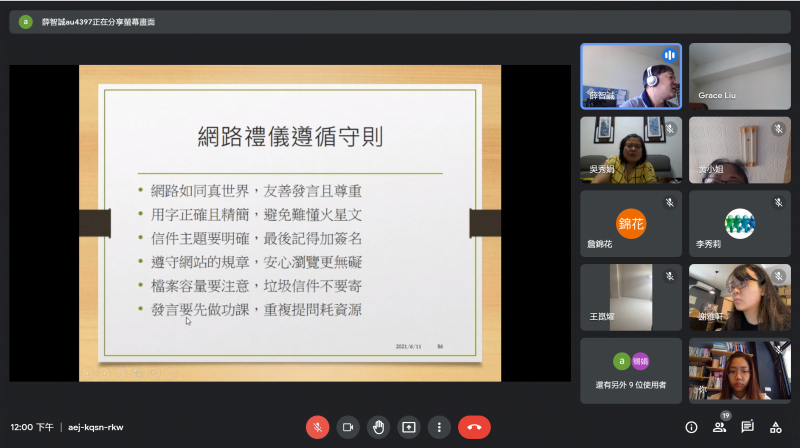The width and height of the screenshot is (800, 448).
Task: Turn on the camera button
Action: tap(348, 427)
